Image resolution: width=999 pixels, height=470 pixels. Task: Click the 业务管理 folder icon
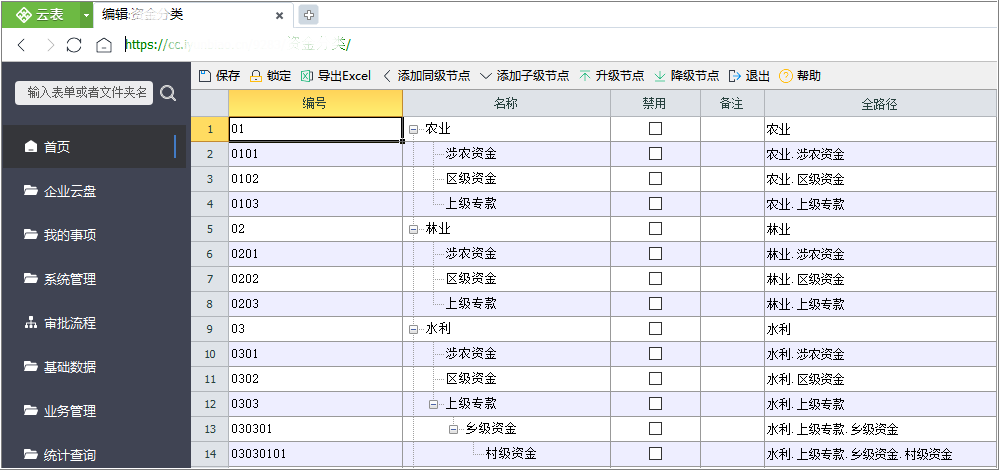coord(31,410)
